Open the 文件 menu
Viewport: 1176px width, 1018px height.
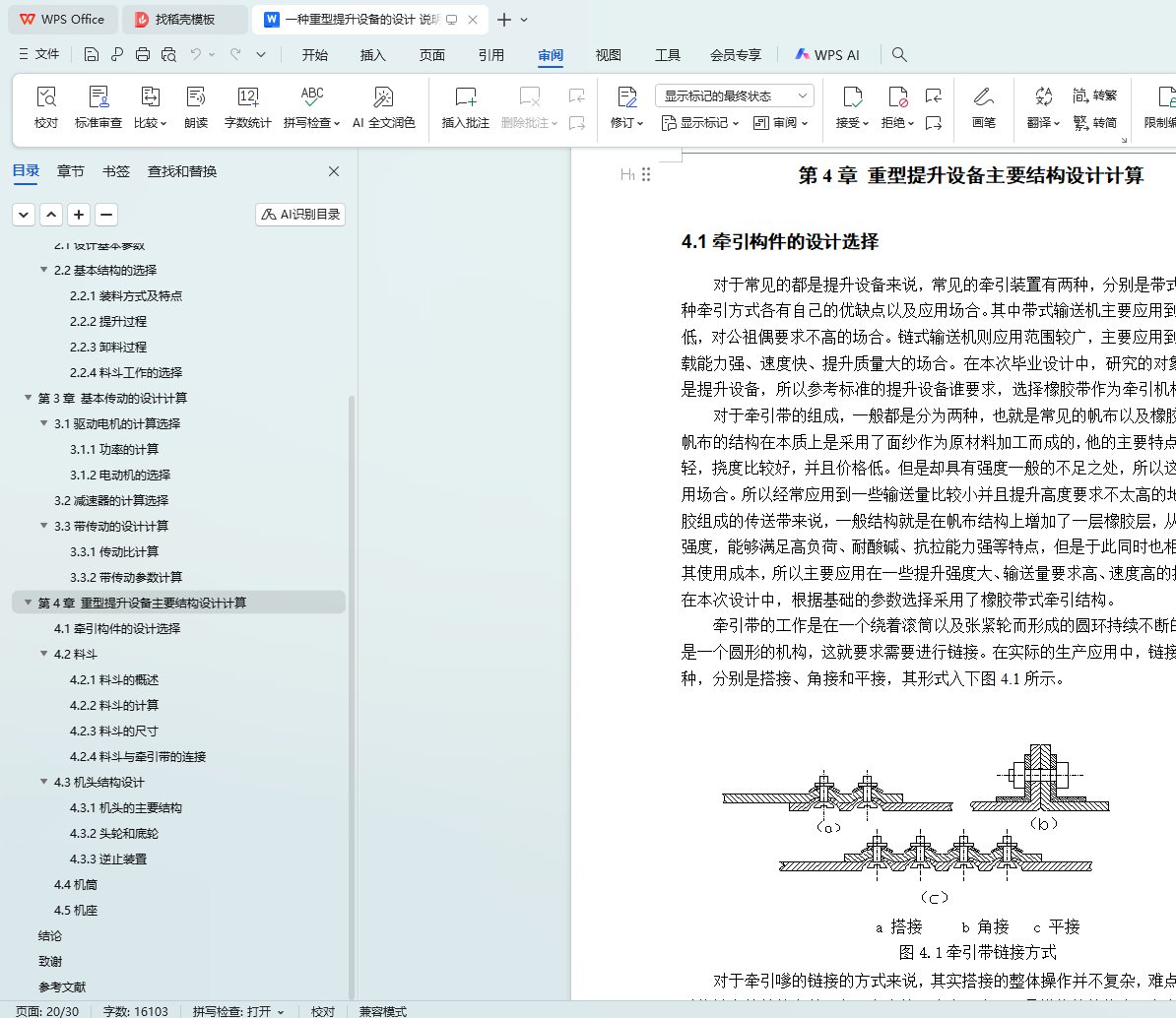[39, 54]
